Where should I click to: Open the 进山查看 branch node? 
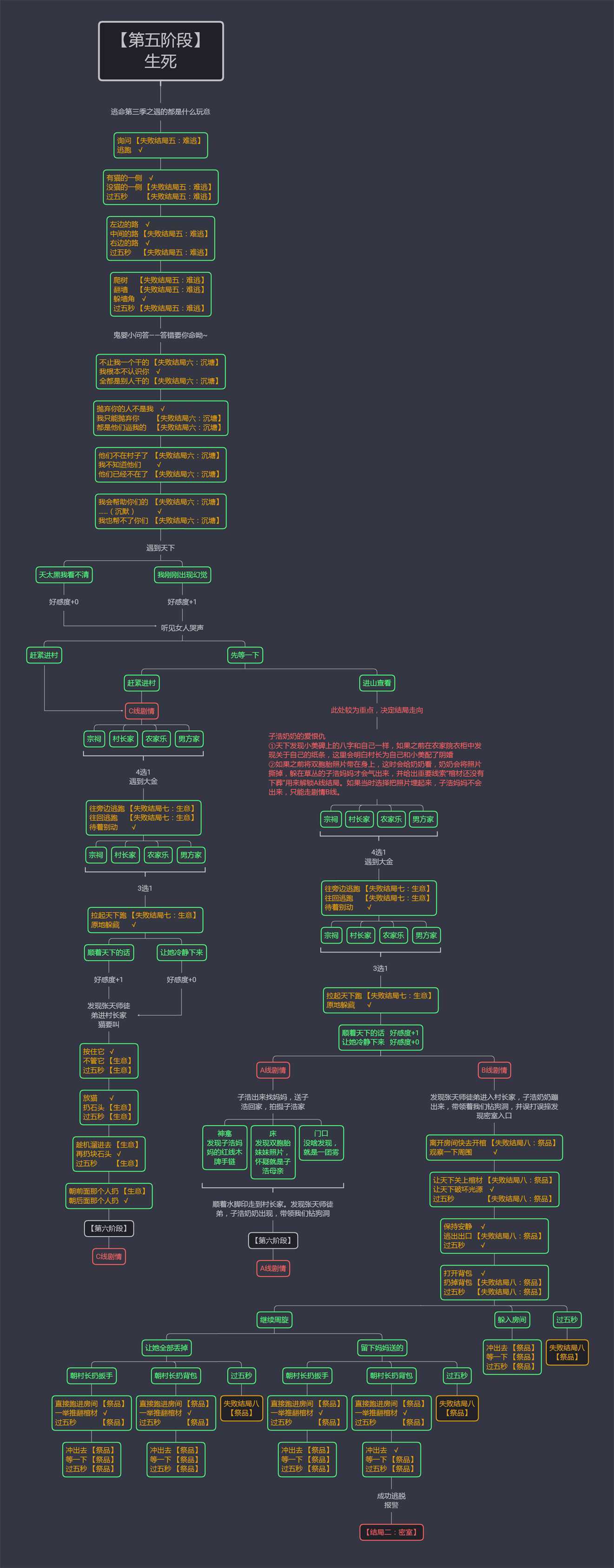(377, 683)
